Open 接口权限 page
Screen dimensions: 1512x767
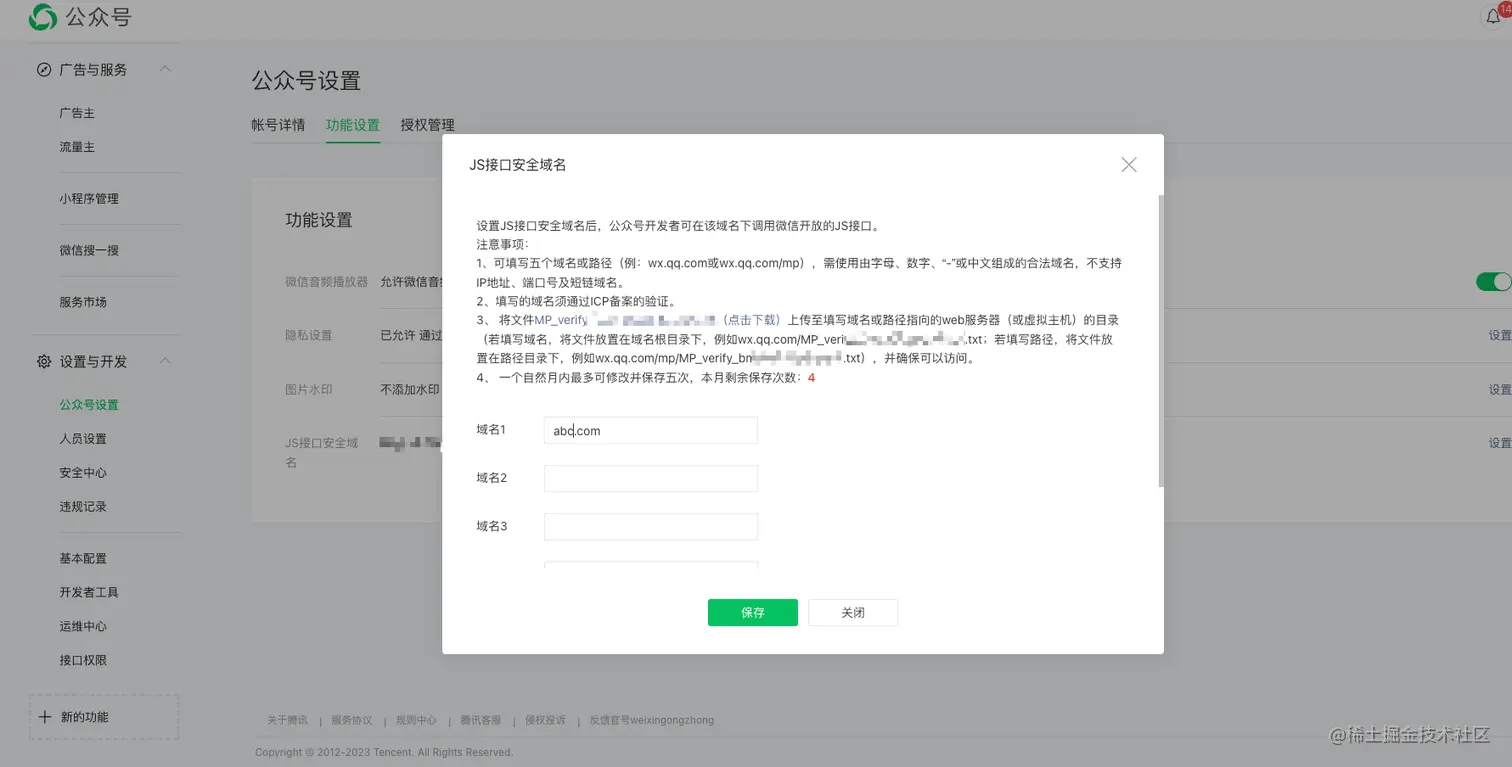(x=83, y=661)
